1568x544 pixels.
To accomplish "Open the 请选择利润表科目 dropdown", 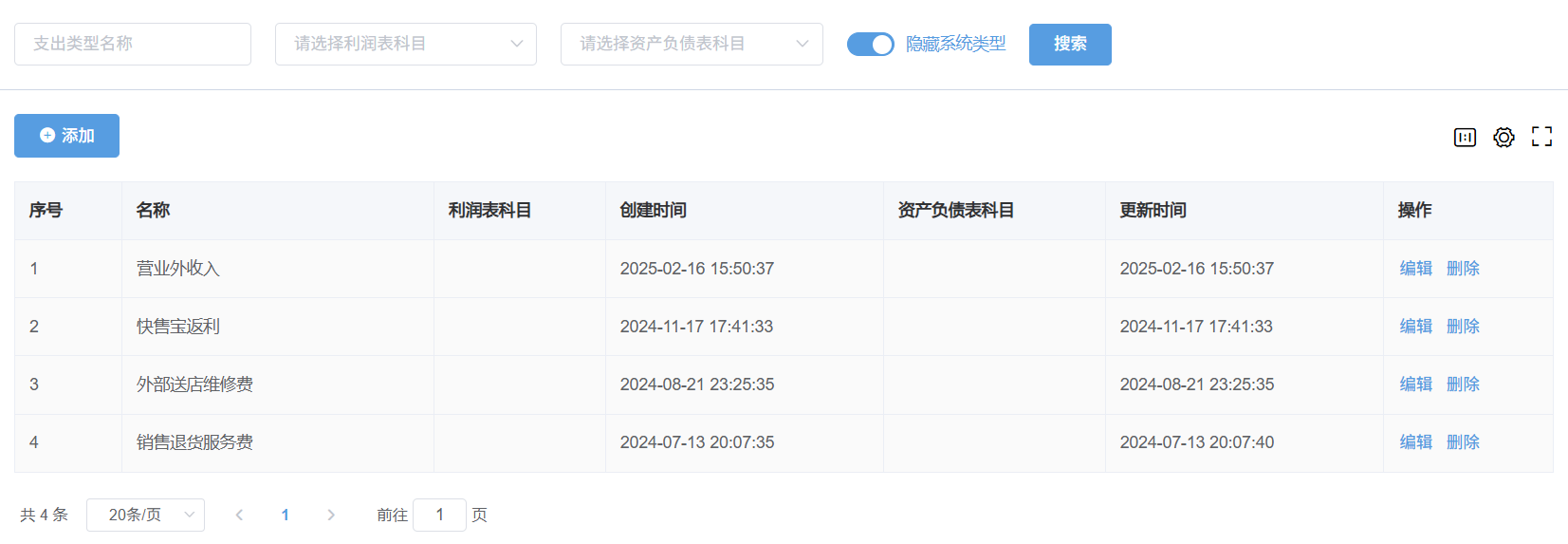I will pos(405,45).
